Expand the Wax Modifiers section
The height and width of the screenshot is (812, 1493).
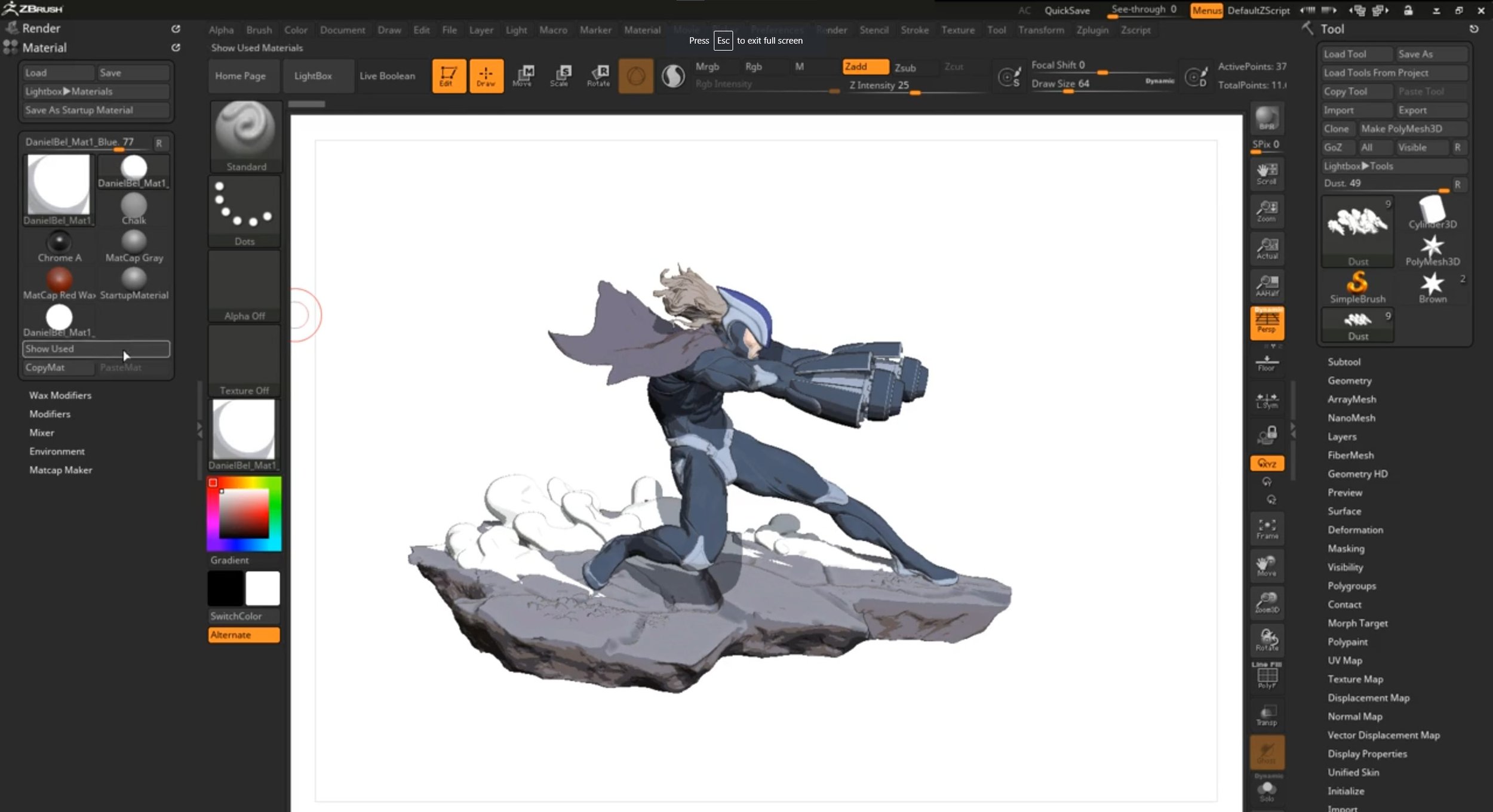click(60, 395)
